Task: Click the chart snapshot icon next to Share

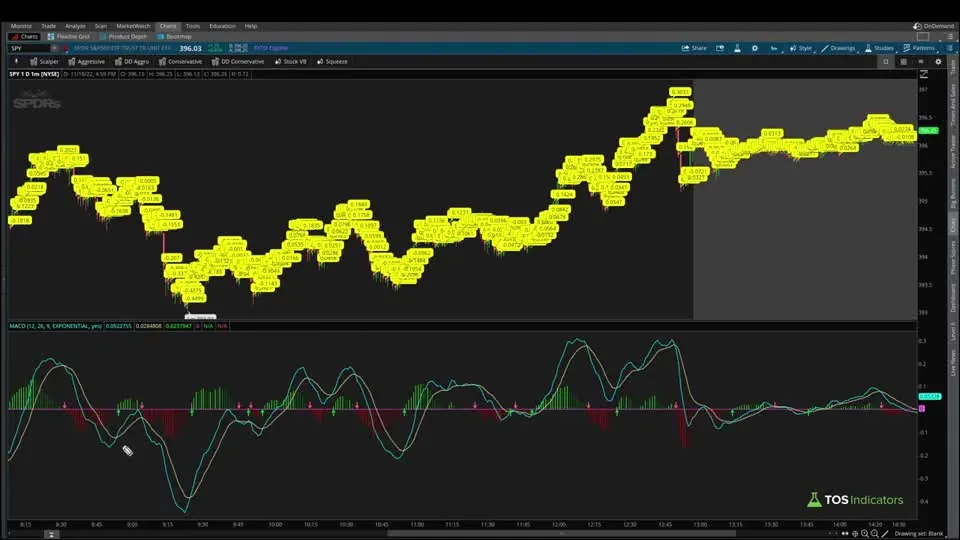Action: tap(720, 48)
